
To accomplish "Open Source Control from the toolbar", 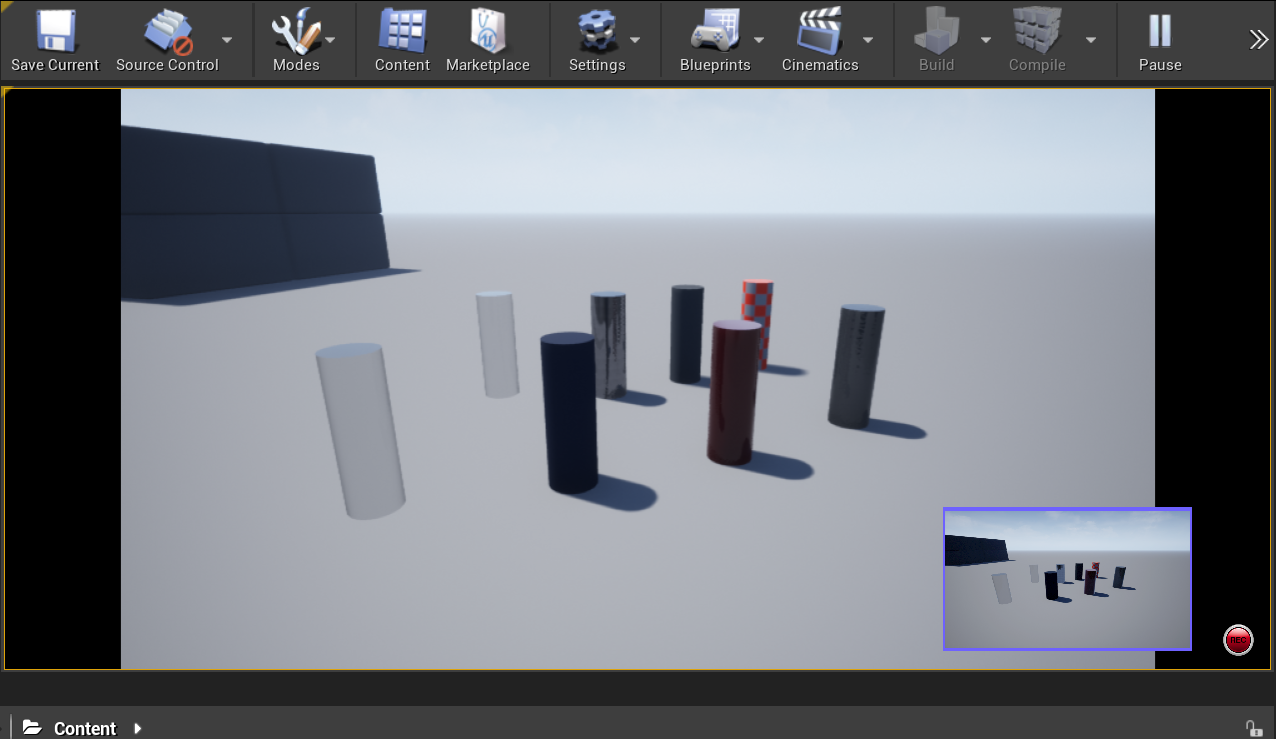I will pos(167,32).
